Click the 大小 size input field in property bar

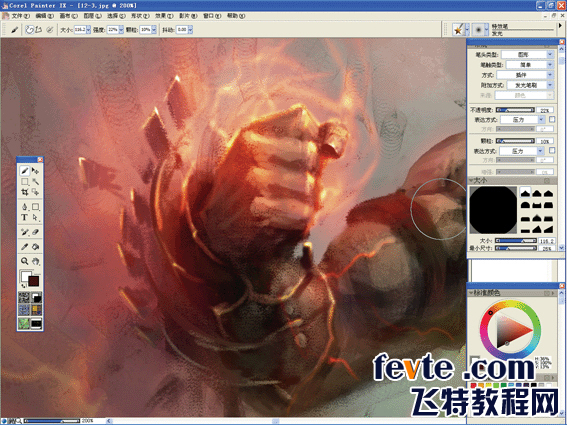(80, 30)
